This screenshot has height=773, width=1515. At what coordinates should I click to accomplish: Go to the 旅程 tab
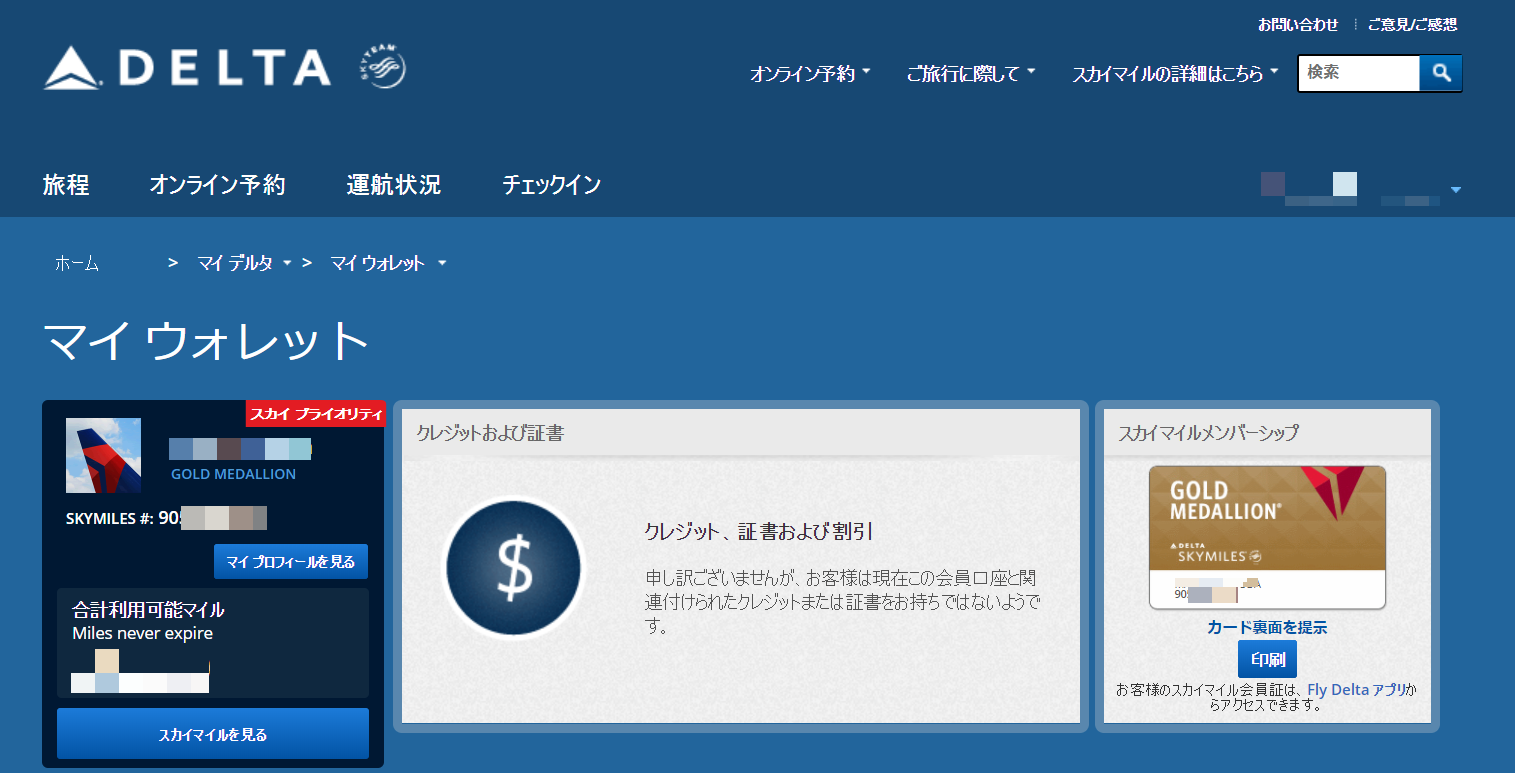[66, 185]
